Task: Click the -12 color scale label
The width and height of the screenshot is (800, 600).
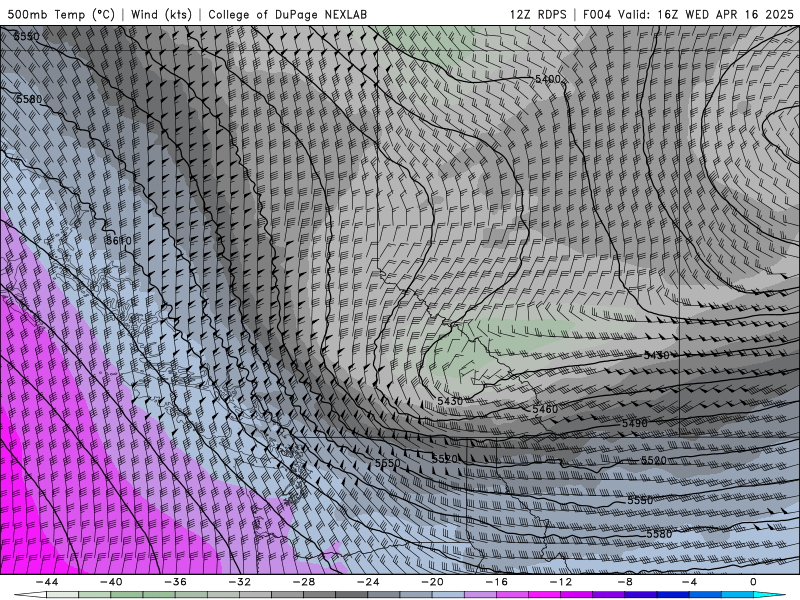Action: (x=561, y=582)
